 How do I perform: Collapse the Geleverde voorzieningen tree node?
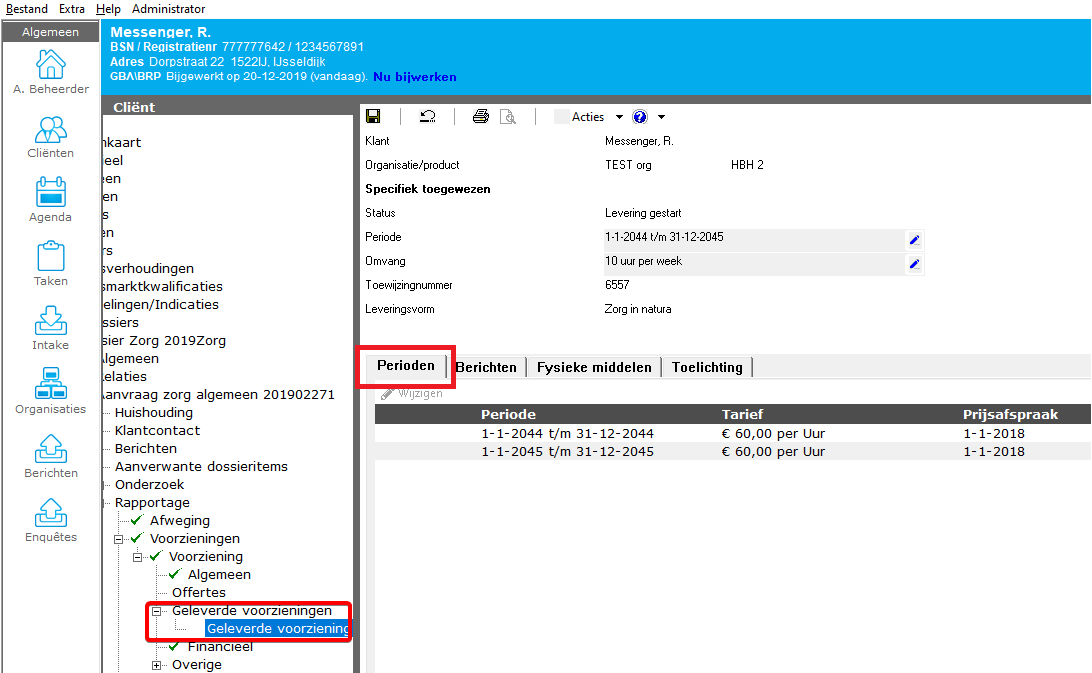[x=157, y=611]
